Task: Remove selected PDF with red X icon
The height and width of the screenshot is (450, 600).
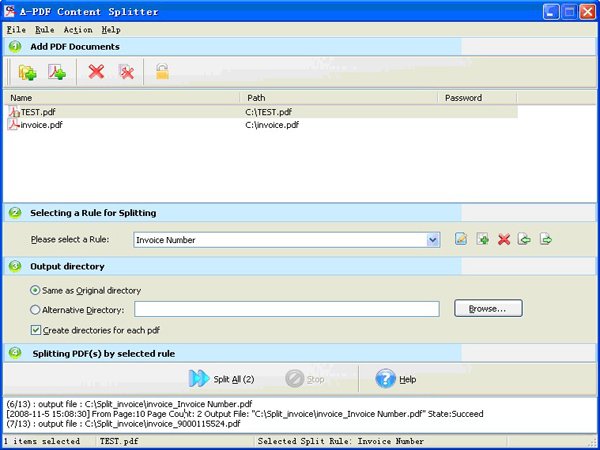Action: click(96, 72)
